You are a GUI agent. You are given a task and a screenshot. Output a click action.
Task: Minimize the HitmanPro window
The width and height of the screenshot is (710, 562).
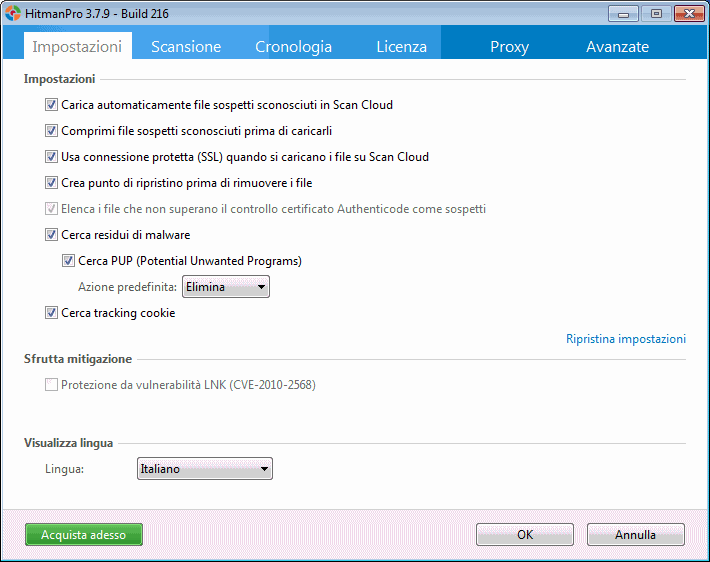pyautogui.click(x=623, y=14)
